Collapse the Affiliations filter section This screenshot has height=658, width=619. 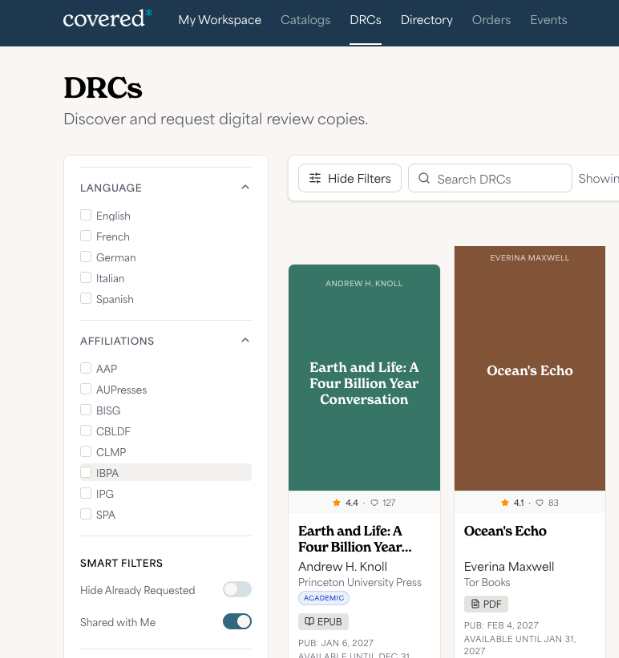pos(246,340)
